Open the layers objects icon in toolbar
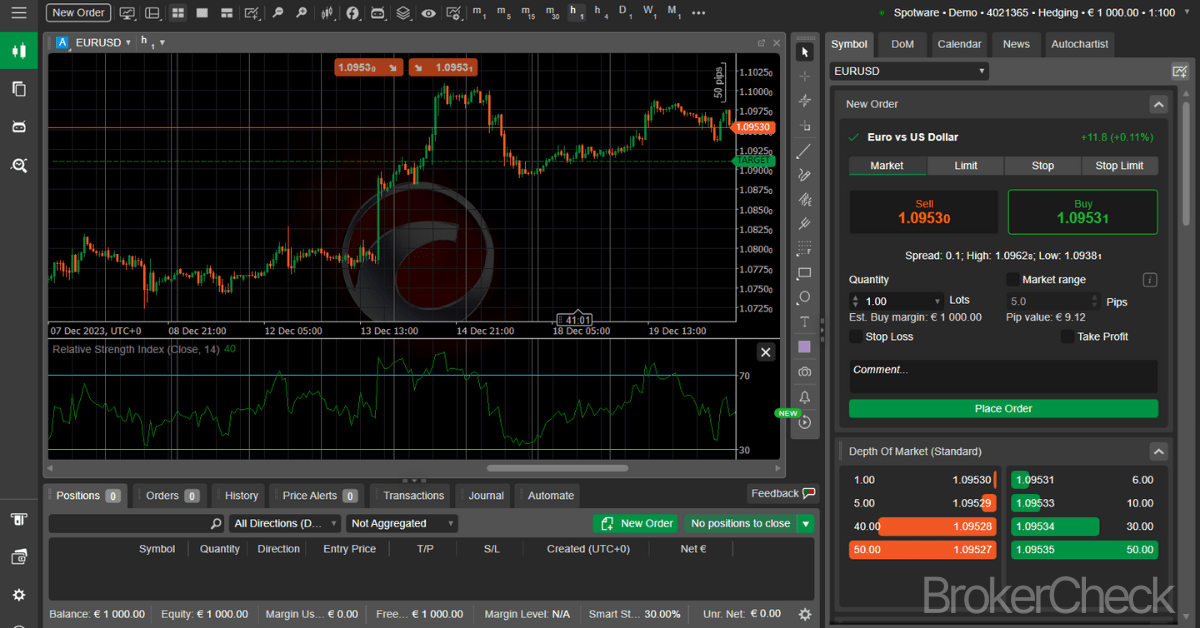Viewport: 1200px width, 628px height. [402, 13]
